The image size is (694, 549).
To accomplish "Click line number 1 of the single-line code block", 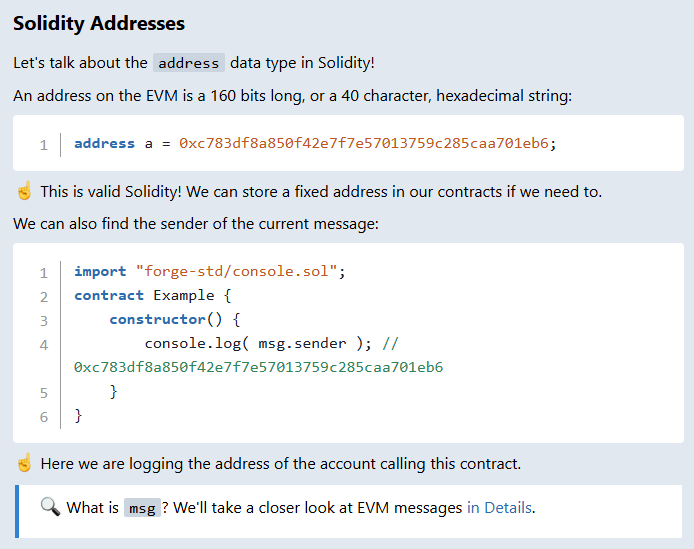I will coord(44,144).
